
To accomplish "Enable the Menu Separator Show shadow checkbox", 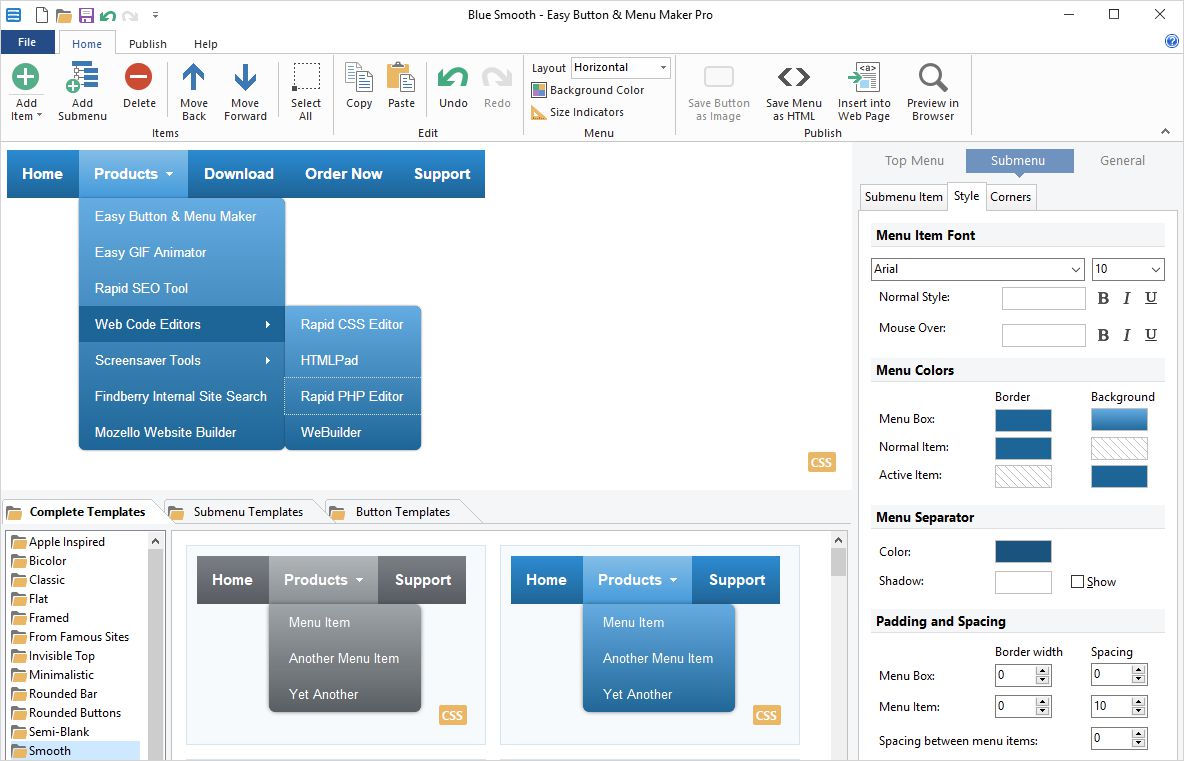I will 1077,582.
